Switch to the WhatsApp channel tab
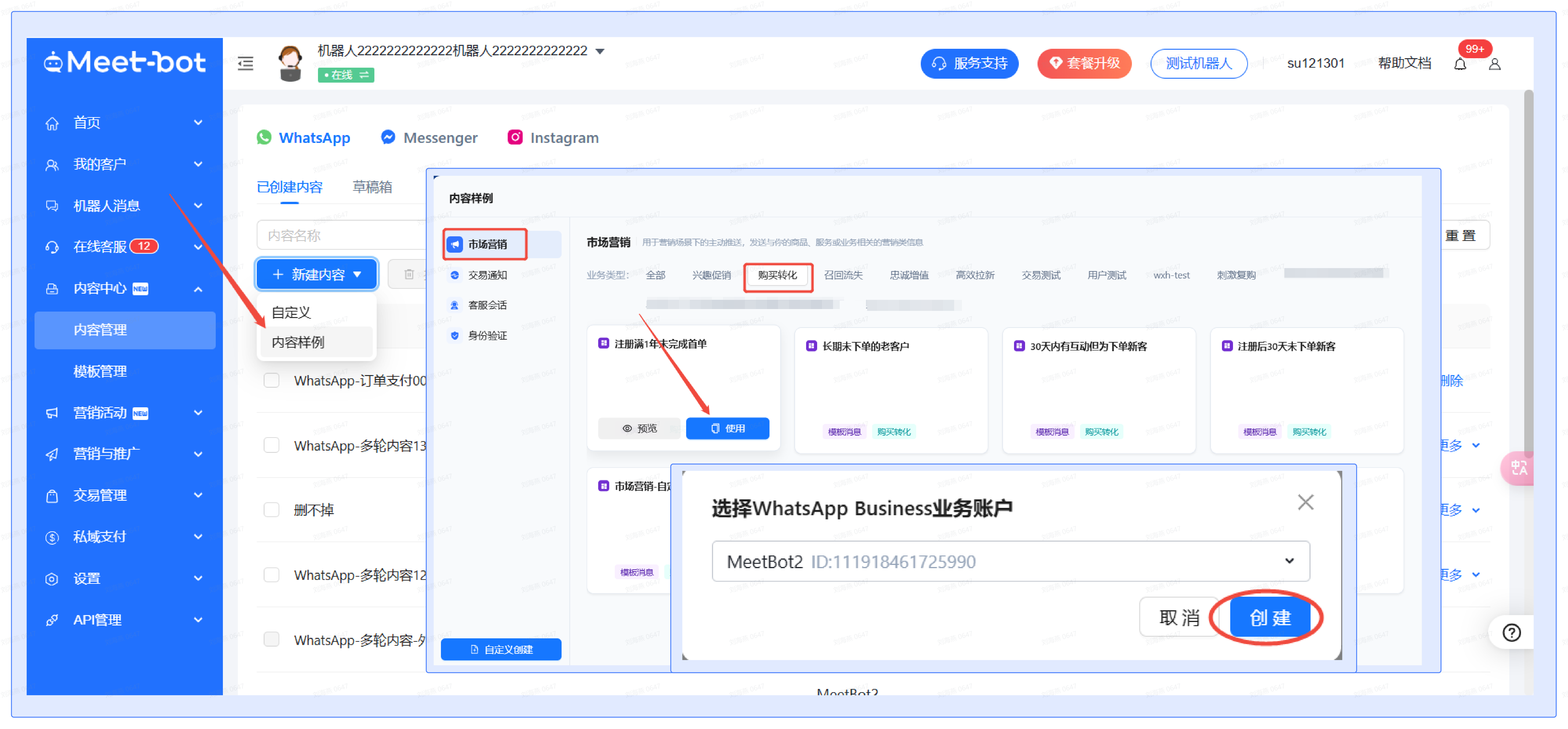The image size is (1568, 729). point(303,138)
